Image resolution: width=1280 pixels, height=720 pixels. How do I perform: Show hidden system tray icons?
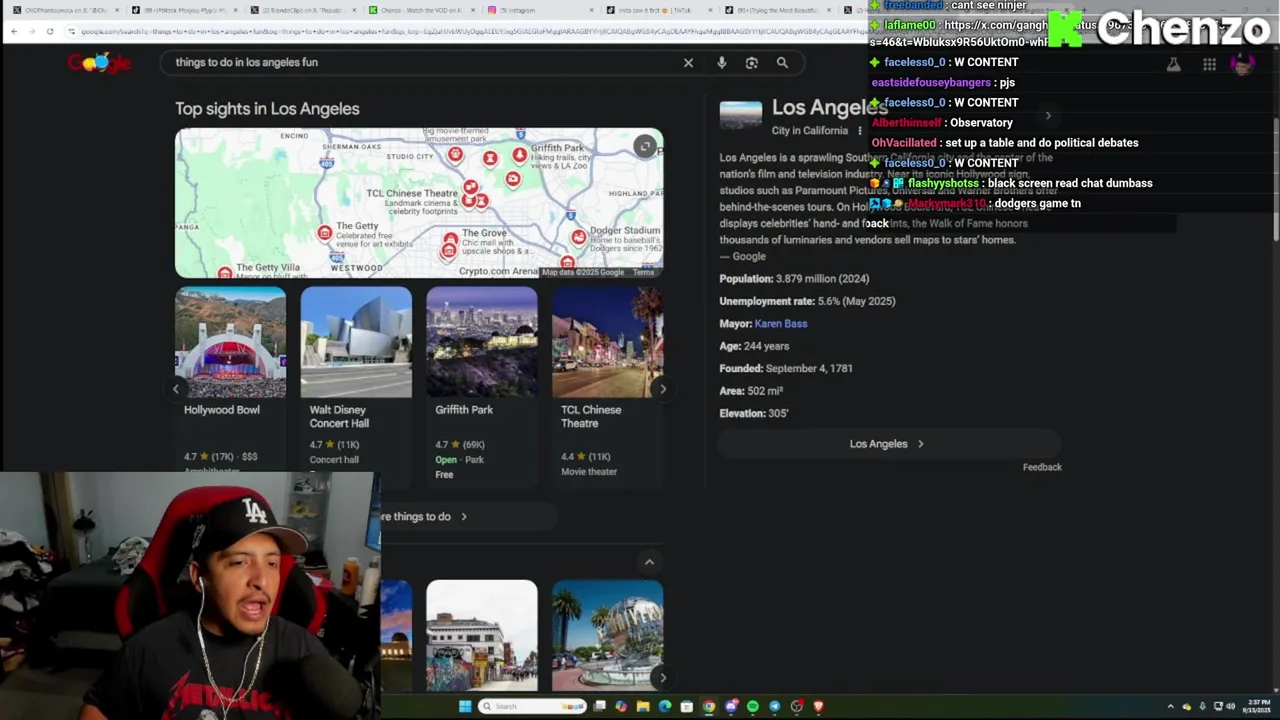(1170, 706)
